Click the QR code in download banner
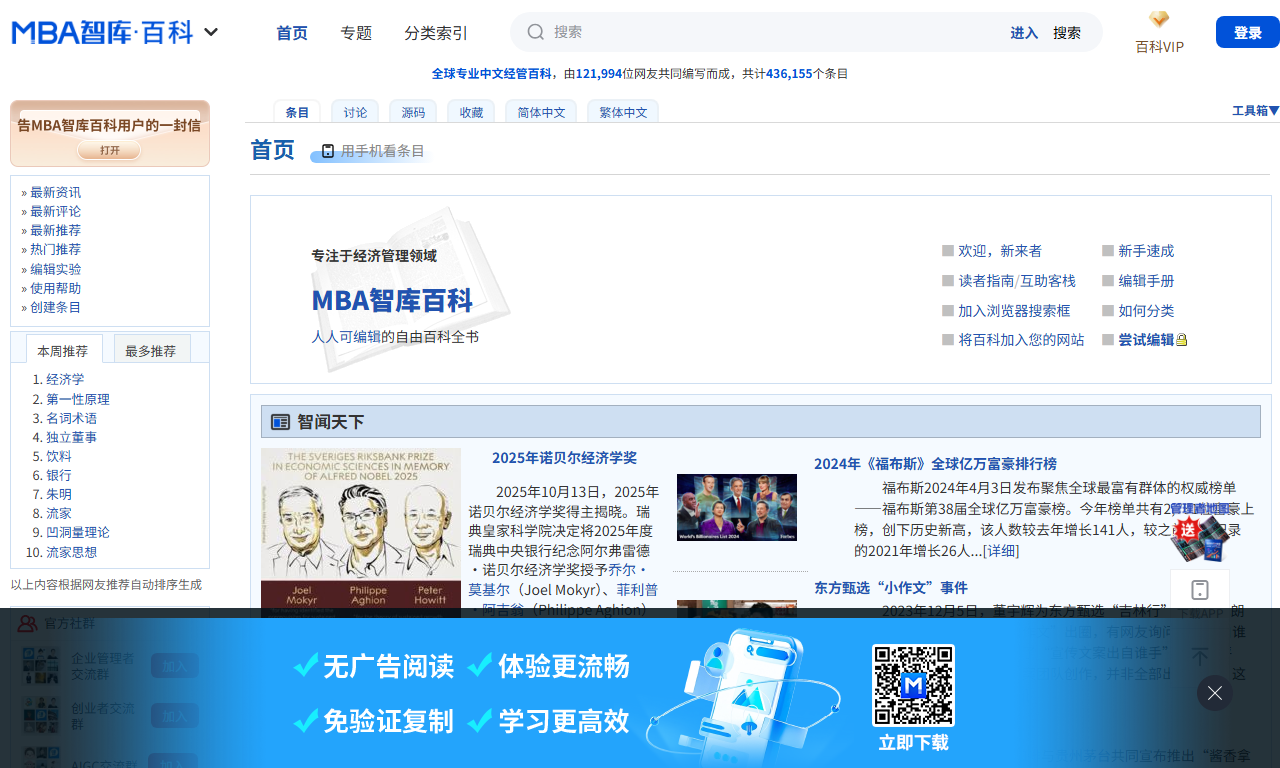 (x=913, y=685)
